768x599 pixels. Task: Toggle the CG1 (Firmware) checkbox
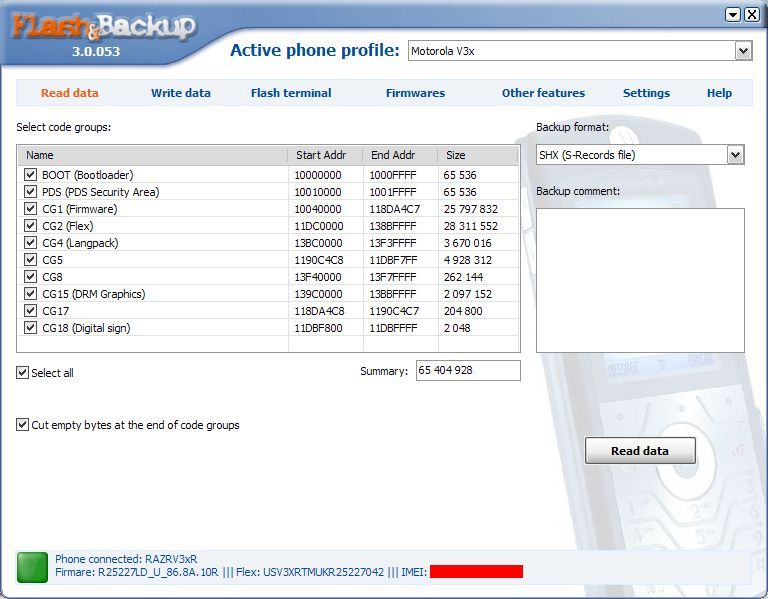pos(30,209)
